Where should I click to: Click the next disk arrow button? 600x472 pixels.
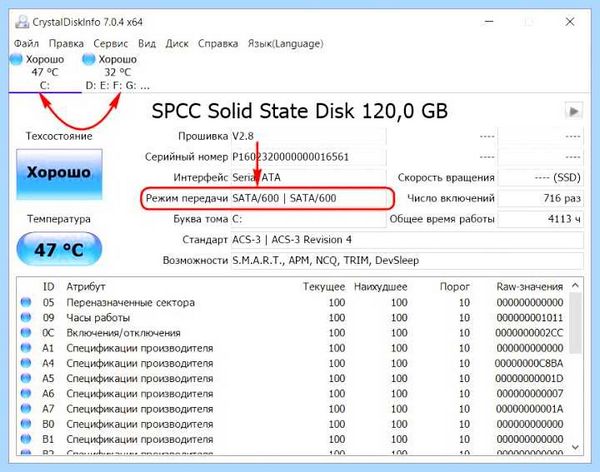[574, 111]
